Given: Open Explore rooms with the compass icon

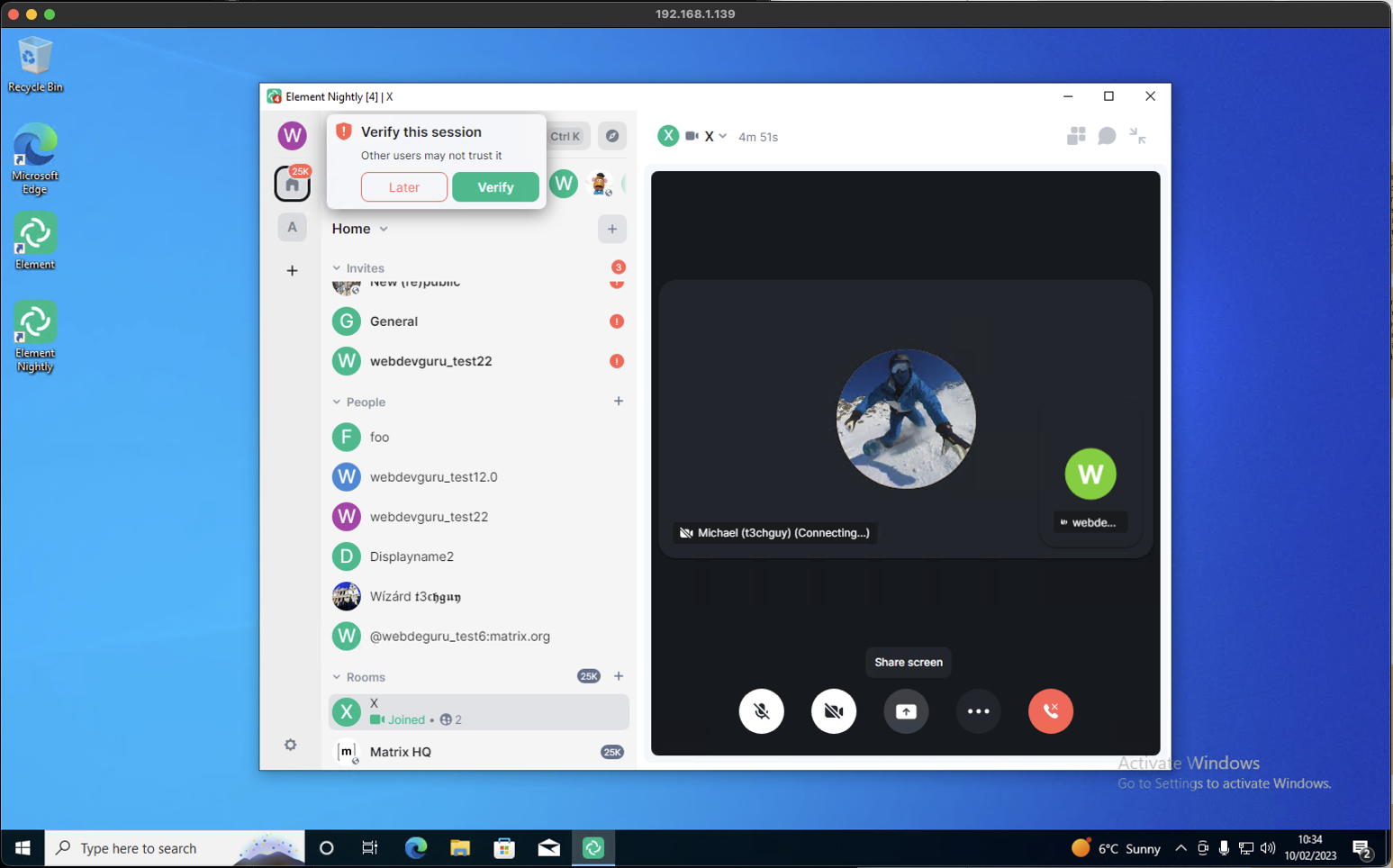Looking at the screenshot, I should tap(612, 135).
